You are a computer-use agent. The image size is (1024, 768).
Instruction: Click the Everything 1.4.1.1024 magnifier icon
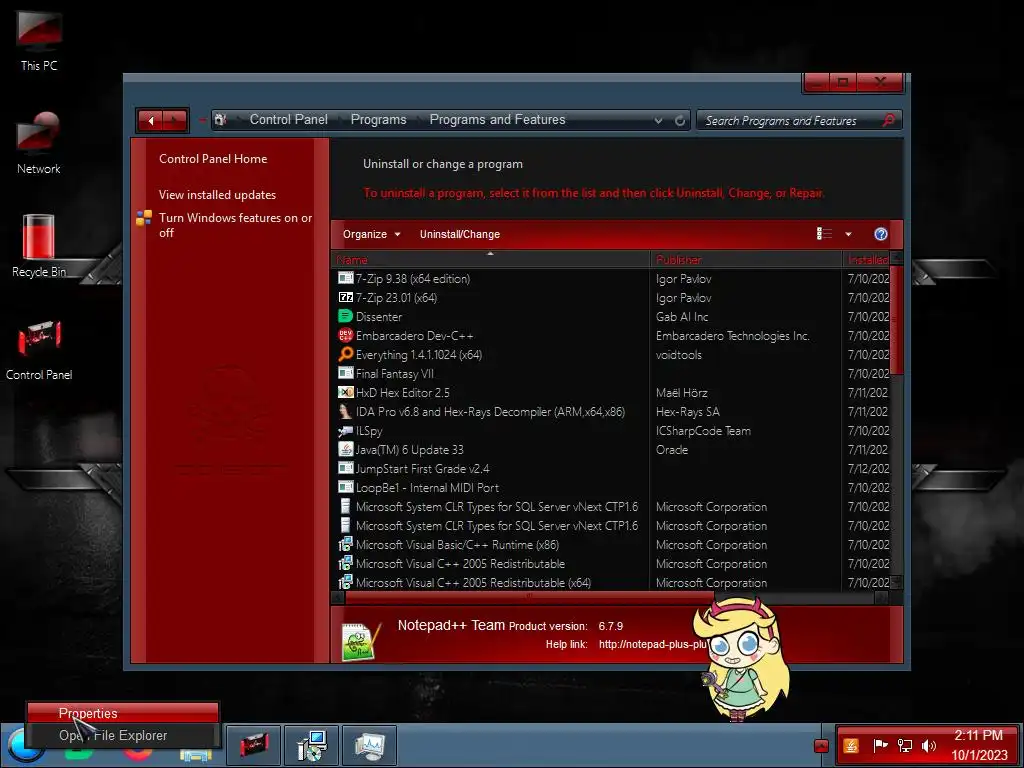tap(345, 354)
